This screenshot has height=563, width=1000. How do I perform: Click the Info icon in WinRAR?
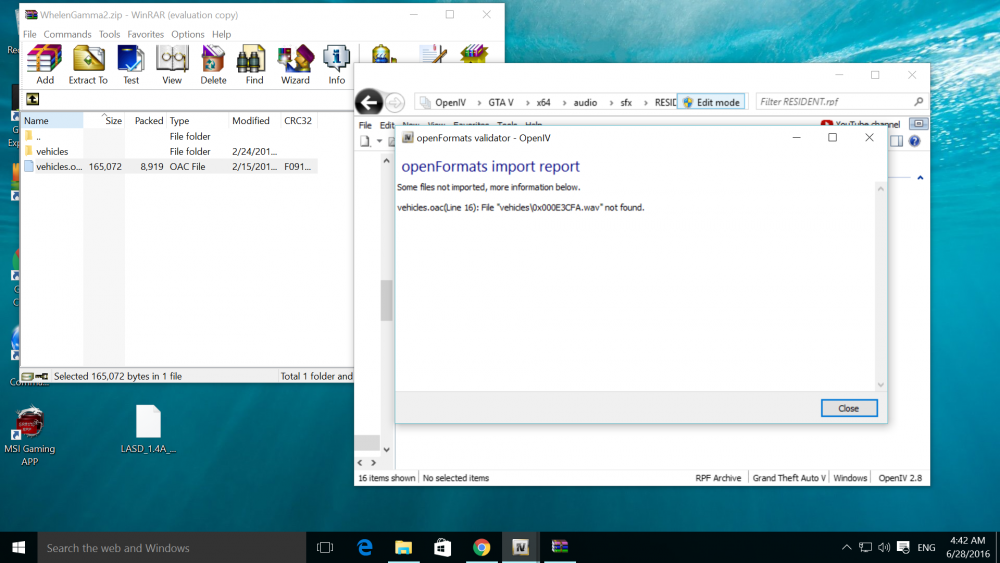tap(336, 64)
